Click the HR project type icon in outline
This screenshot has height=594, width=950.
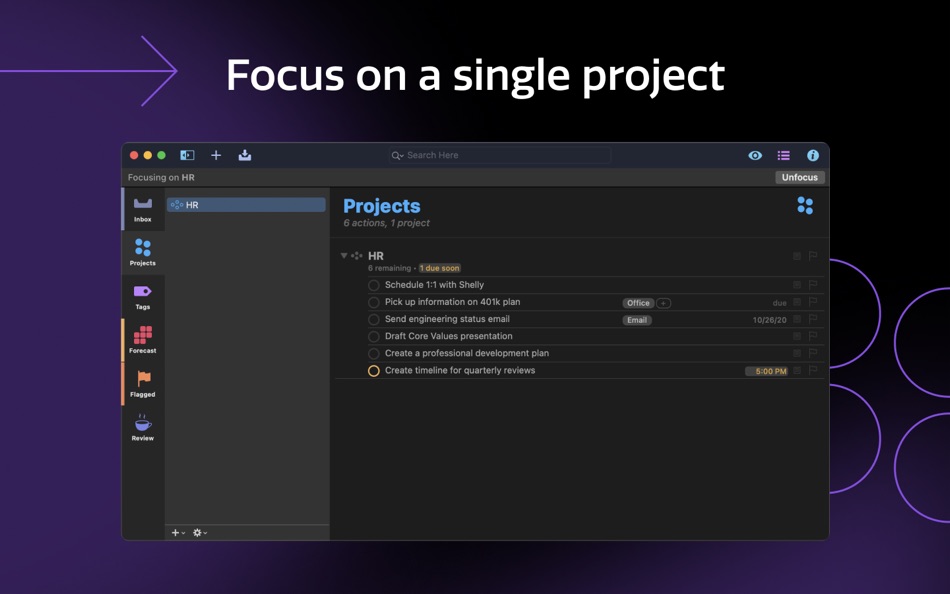(357, 255)
